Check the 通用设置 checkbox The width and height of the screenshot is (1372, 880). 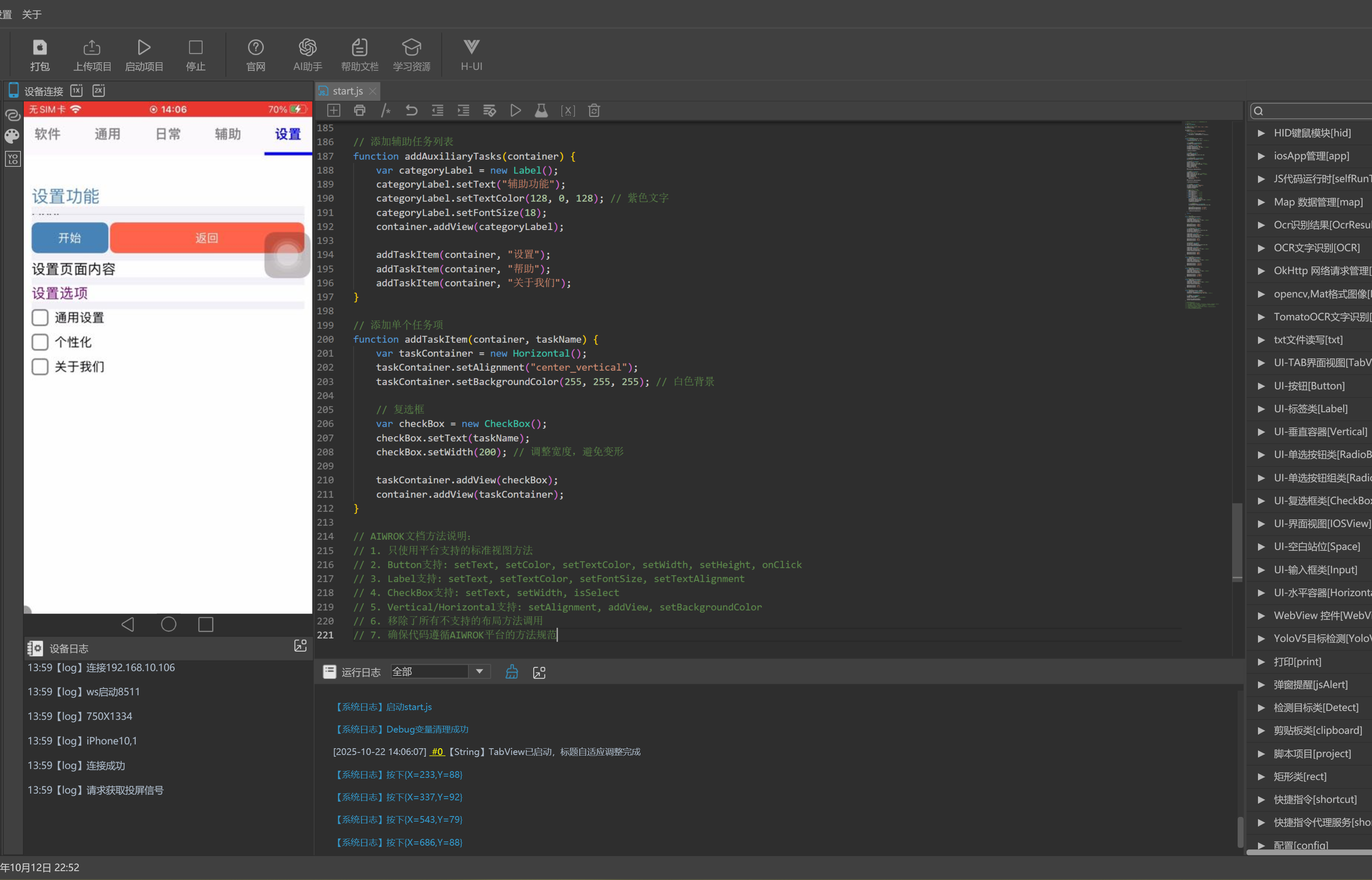pyautogui.click(x=39, y=318)
